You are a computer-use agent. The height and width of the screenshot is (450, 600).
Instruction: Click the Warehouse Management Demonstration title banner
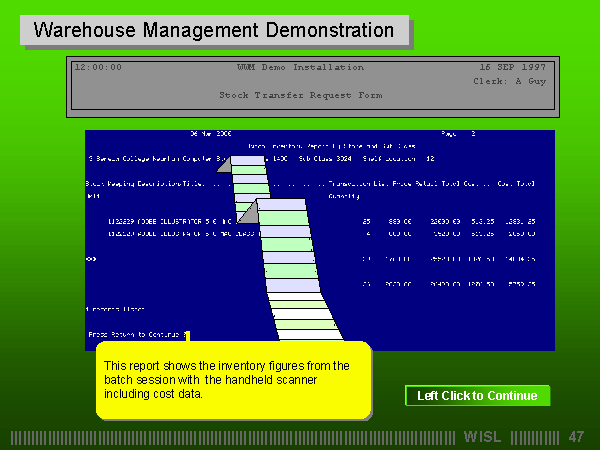coord(214,30)
